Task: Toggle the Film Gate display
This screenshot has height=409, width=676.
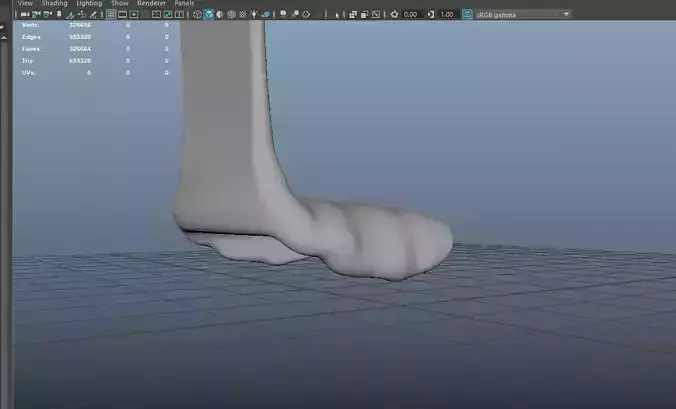Action: pos(122,14)
